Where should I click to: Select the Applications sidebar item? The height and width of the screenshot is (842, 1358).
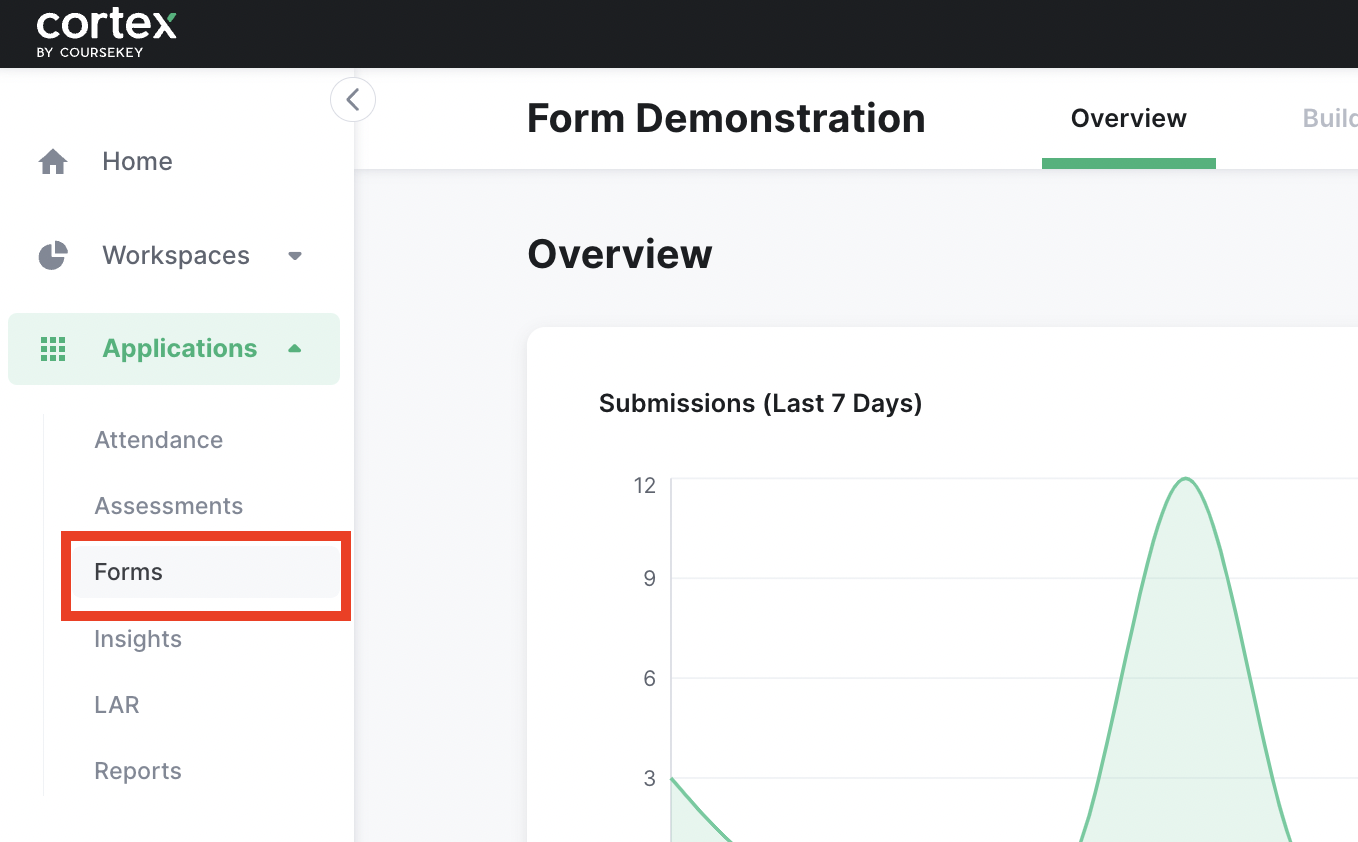coord(174,349)
